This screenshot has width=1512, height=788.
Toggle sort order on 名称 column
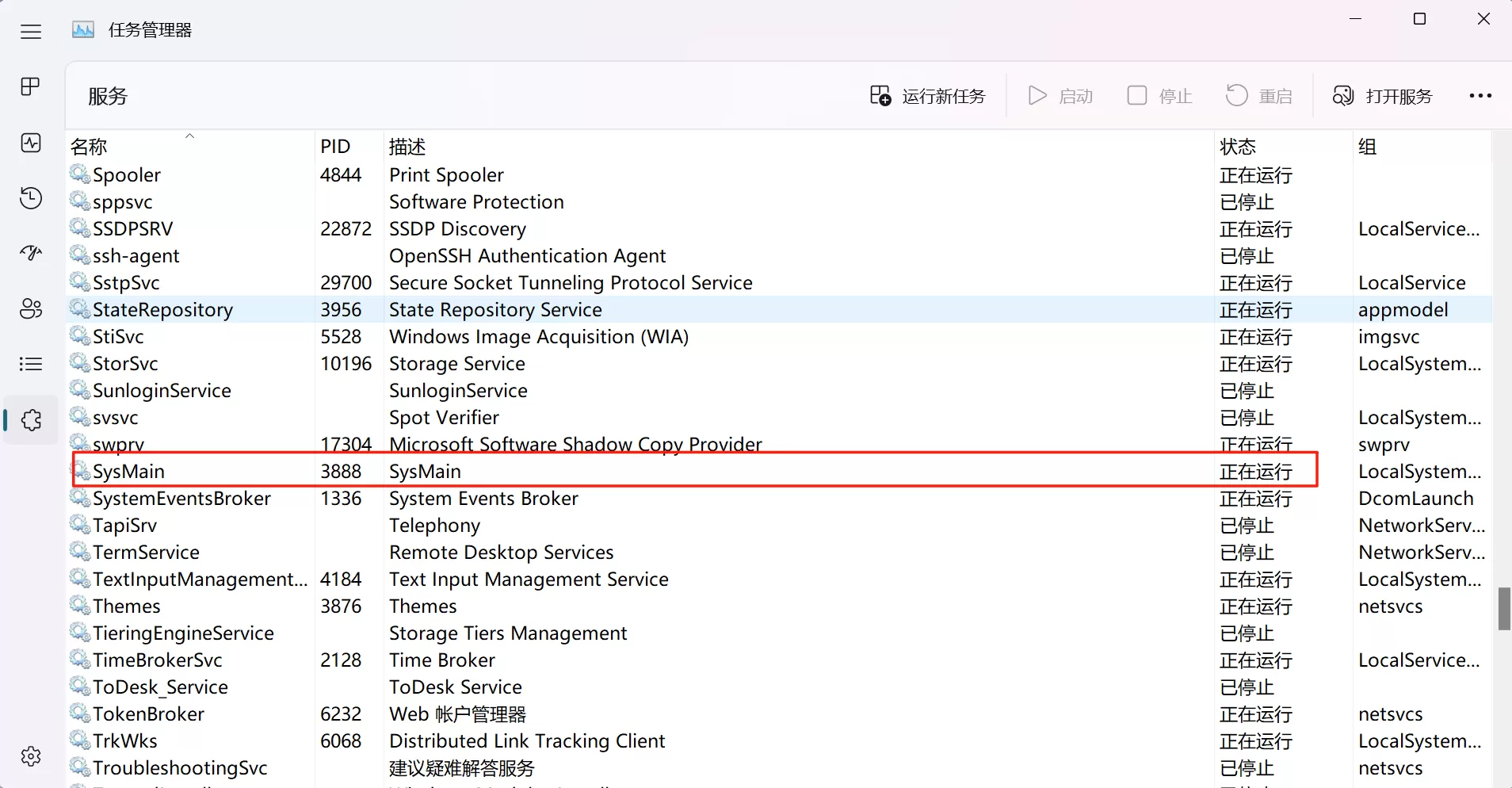tap(90, 145)
